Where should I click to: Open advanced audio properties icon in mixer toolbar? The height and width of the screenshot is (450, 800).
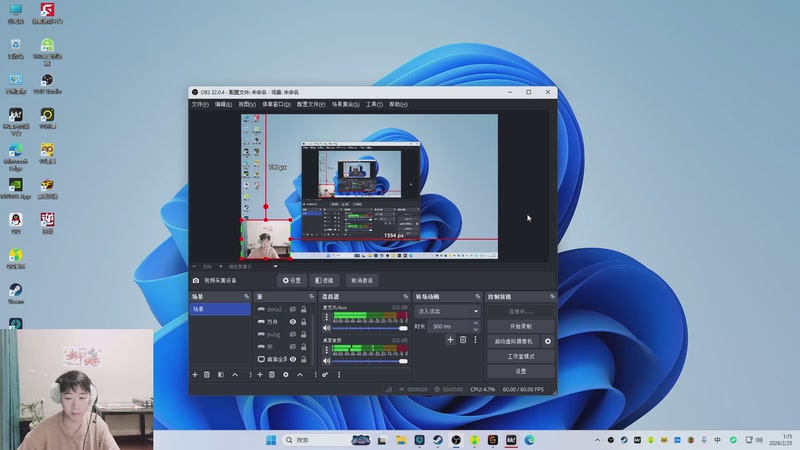pos(325,374)
